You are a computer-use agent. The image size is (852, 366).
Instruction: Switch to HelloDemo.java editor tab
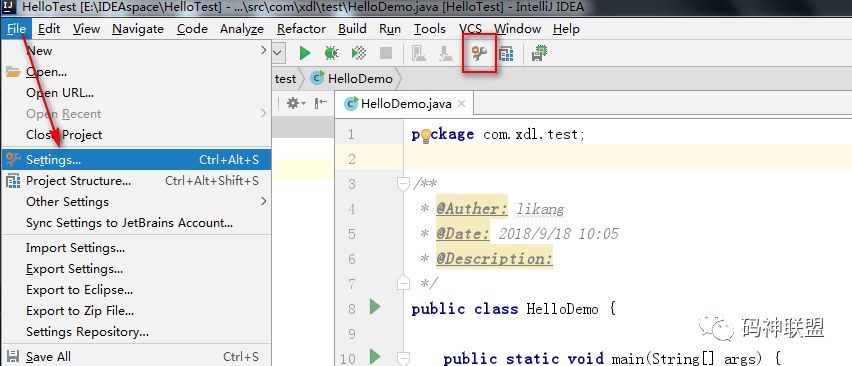pyautogui.click(x=405, y=103)
